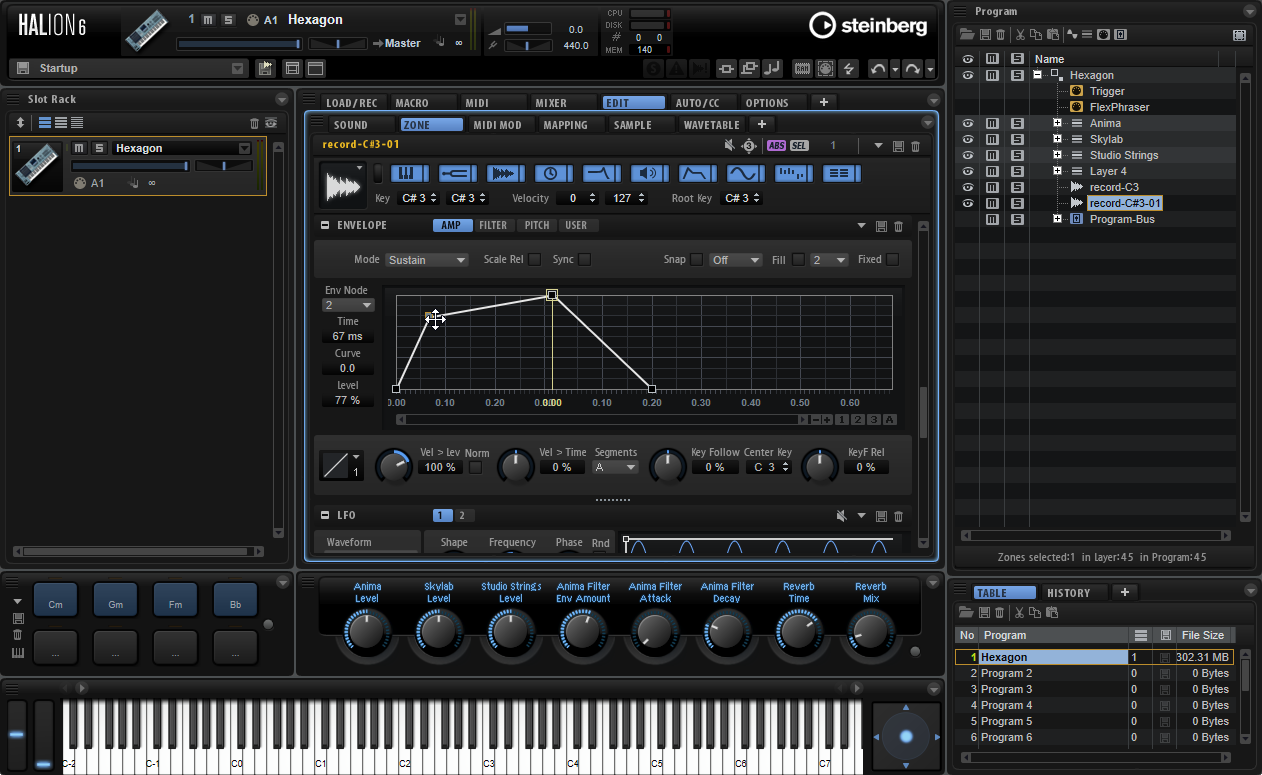The image size is (1262, 775).
Task: Mute the record-C#3-01 zone via speaker icon
Action: pyautogui.click(x=729, y=146)
